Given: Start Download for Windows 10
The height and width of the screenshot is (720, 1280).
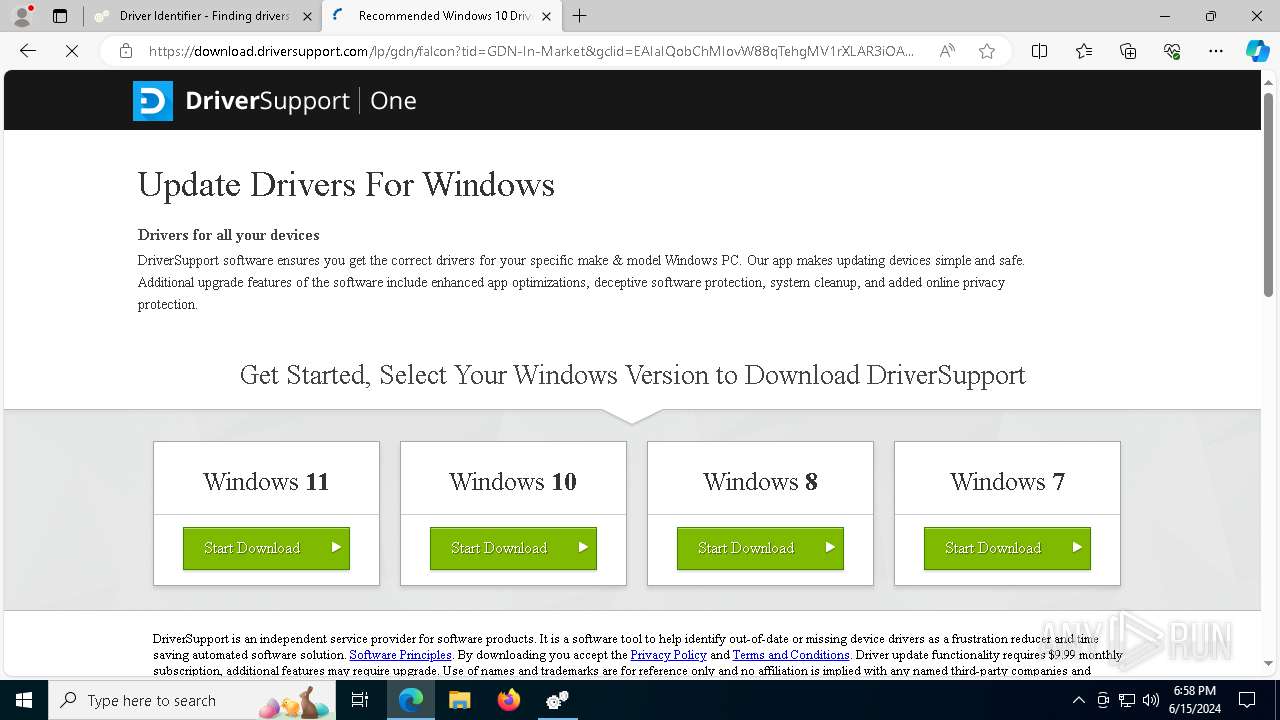Looking at the screenshot, I should [513, 548].
